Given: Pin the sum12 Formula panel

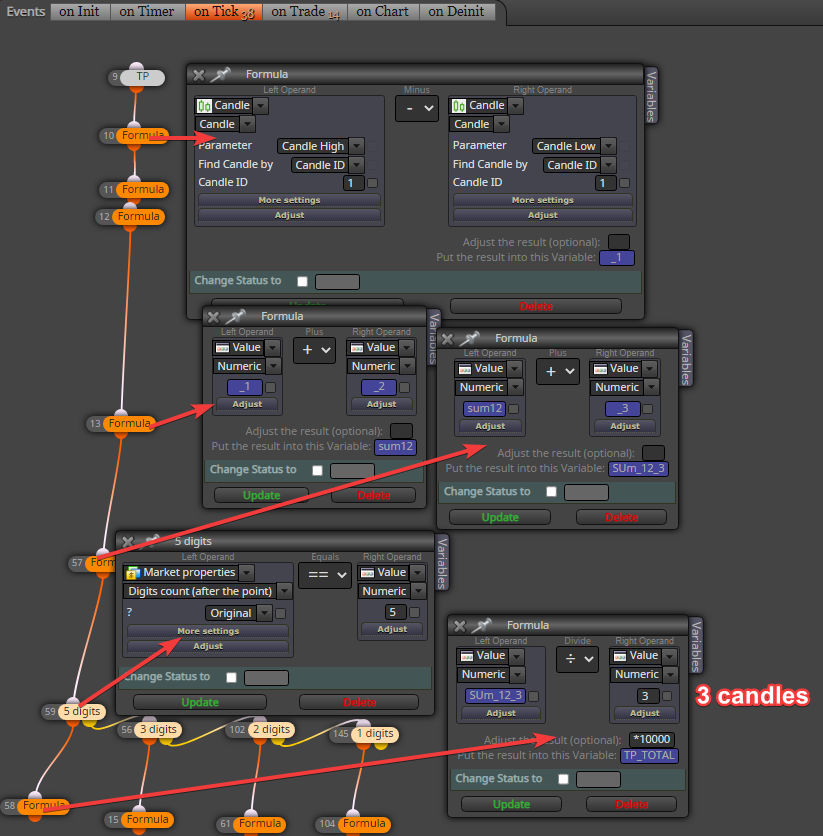Looking at the screenshot, I should pyautogui.click(x=235, y=317).
